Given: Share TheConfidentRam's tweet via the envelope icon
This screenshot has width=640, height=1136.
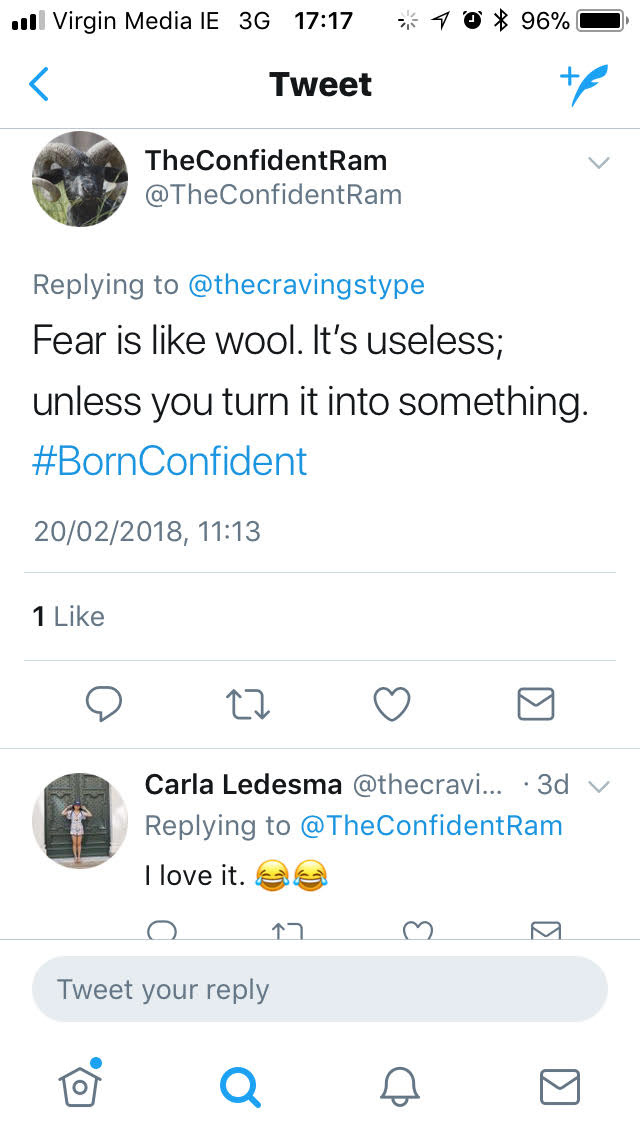Looking at the screenshot, I should point(535,705).
